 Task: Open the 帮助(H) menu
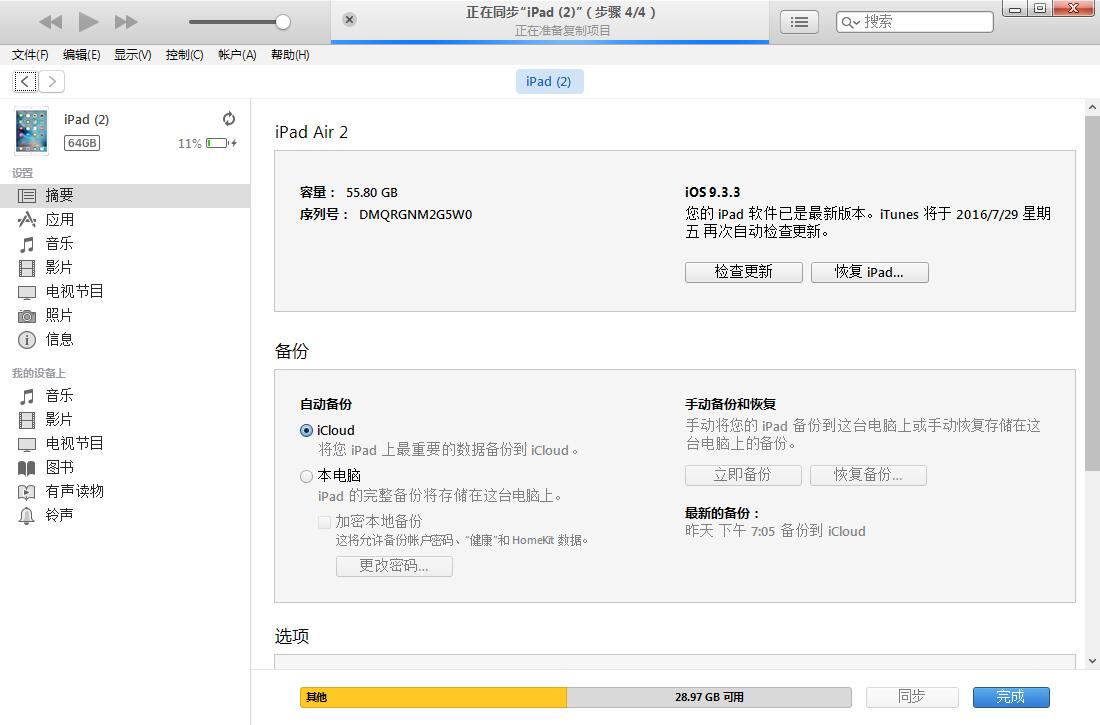click(290, 55)
